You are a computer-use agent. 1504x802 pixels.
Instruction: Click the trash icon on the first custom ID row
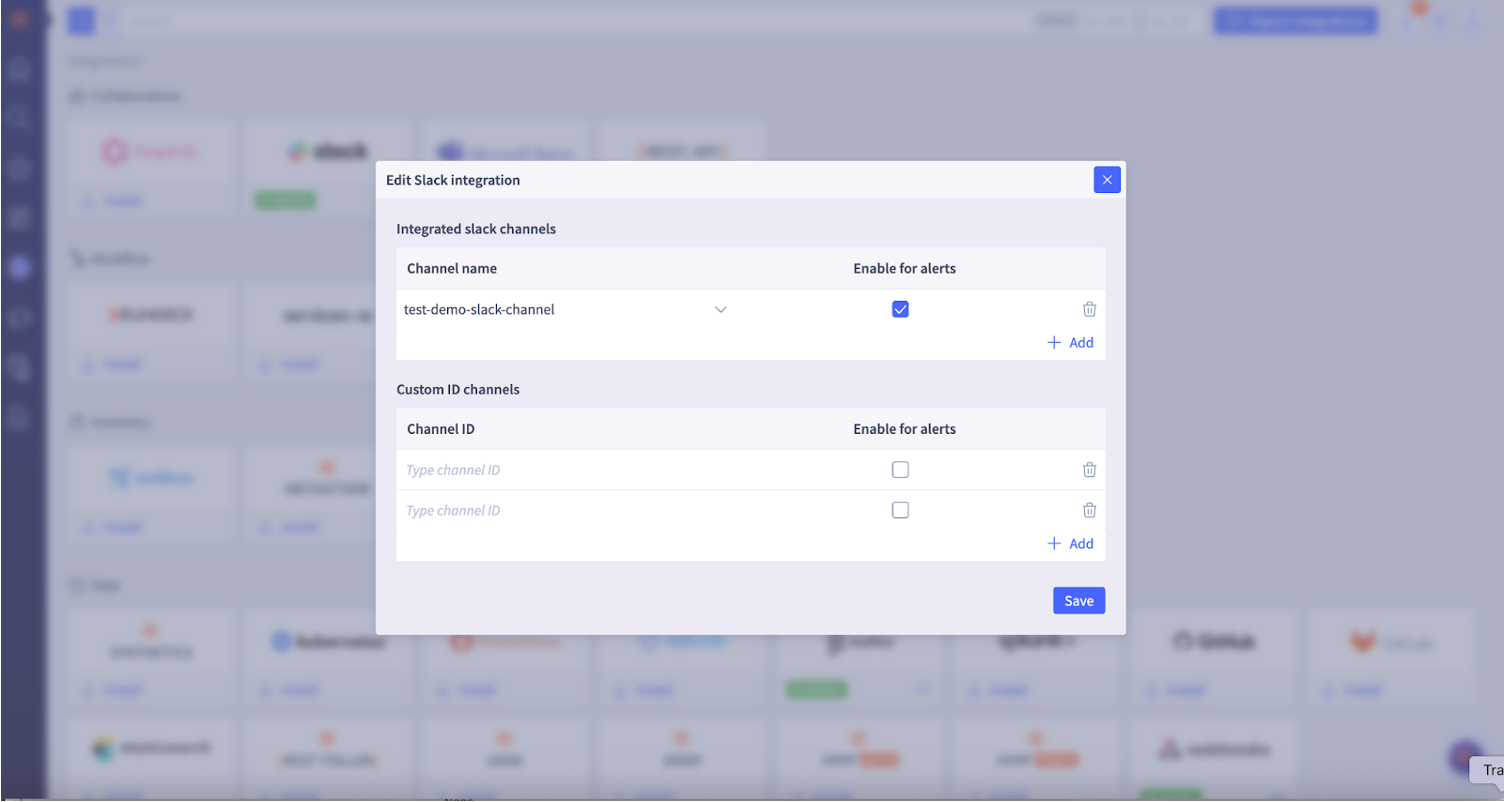point(1089,469)
